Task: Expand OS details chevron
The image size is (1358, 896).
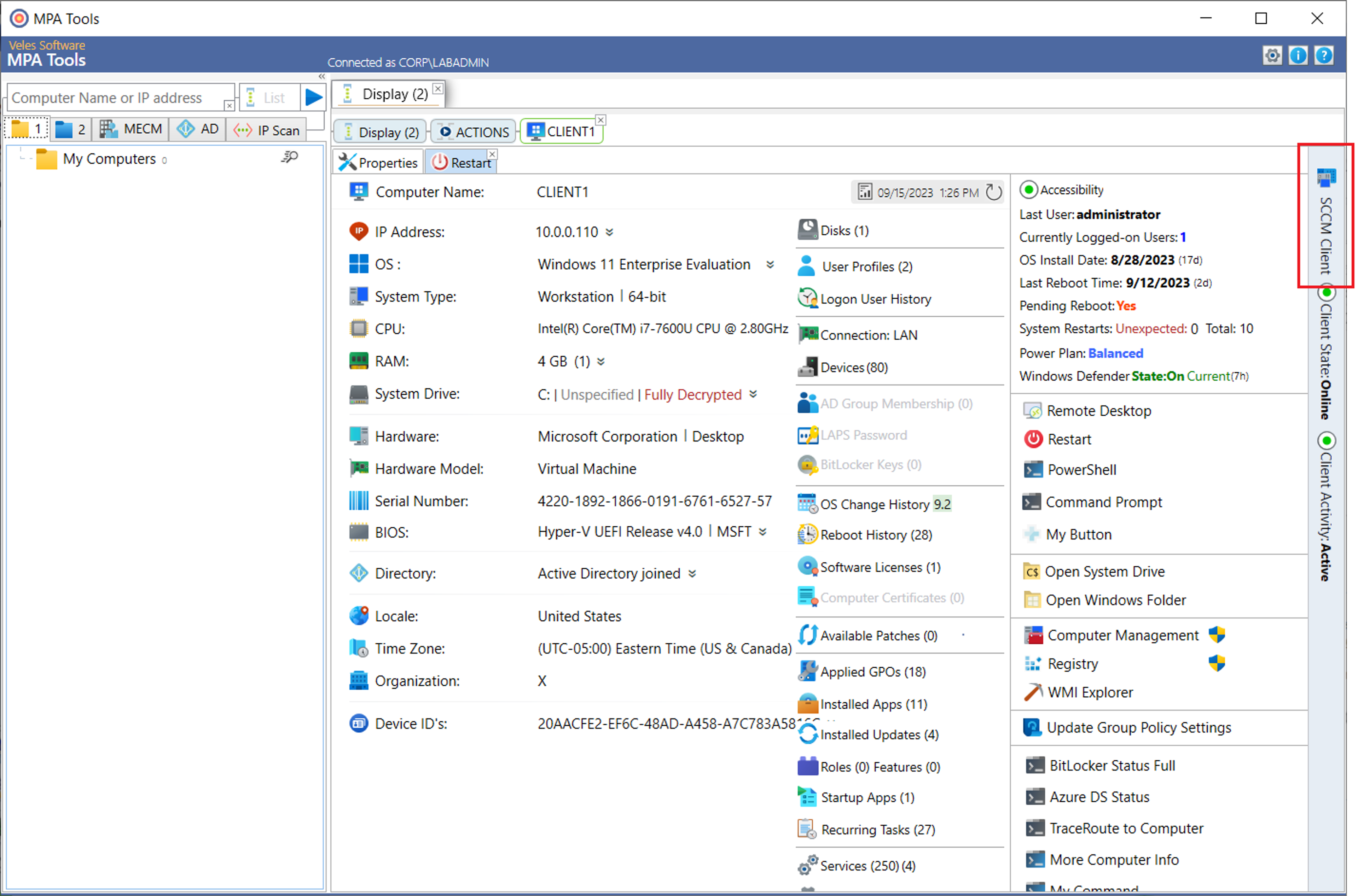Action: point(770,265)
